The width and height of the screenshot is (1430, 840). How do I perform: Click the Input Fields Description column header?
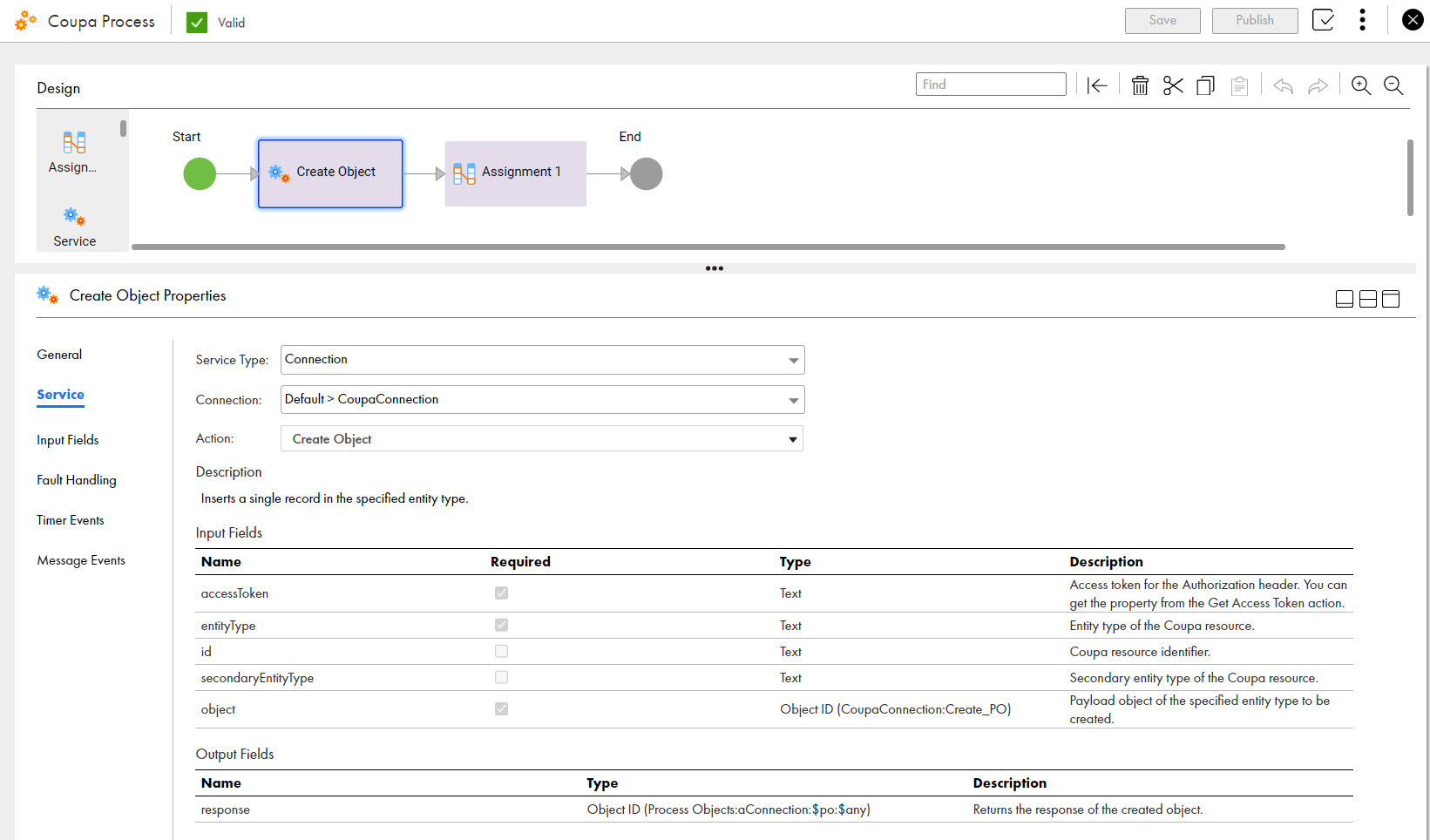pos(1106,562)
